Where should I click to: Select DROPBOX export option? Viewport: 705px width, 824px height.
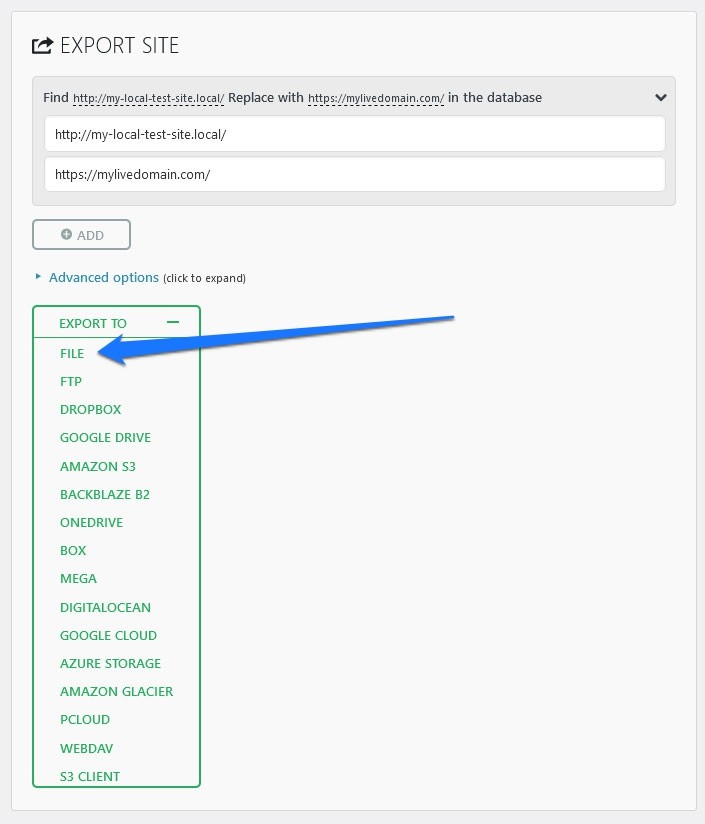90,409
